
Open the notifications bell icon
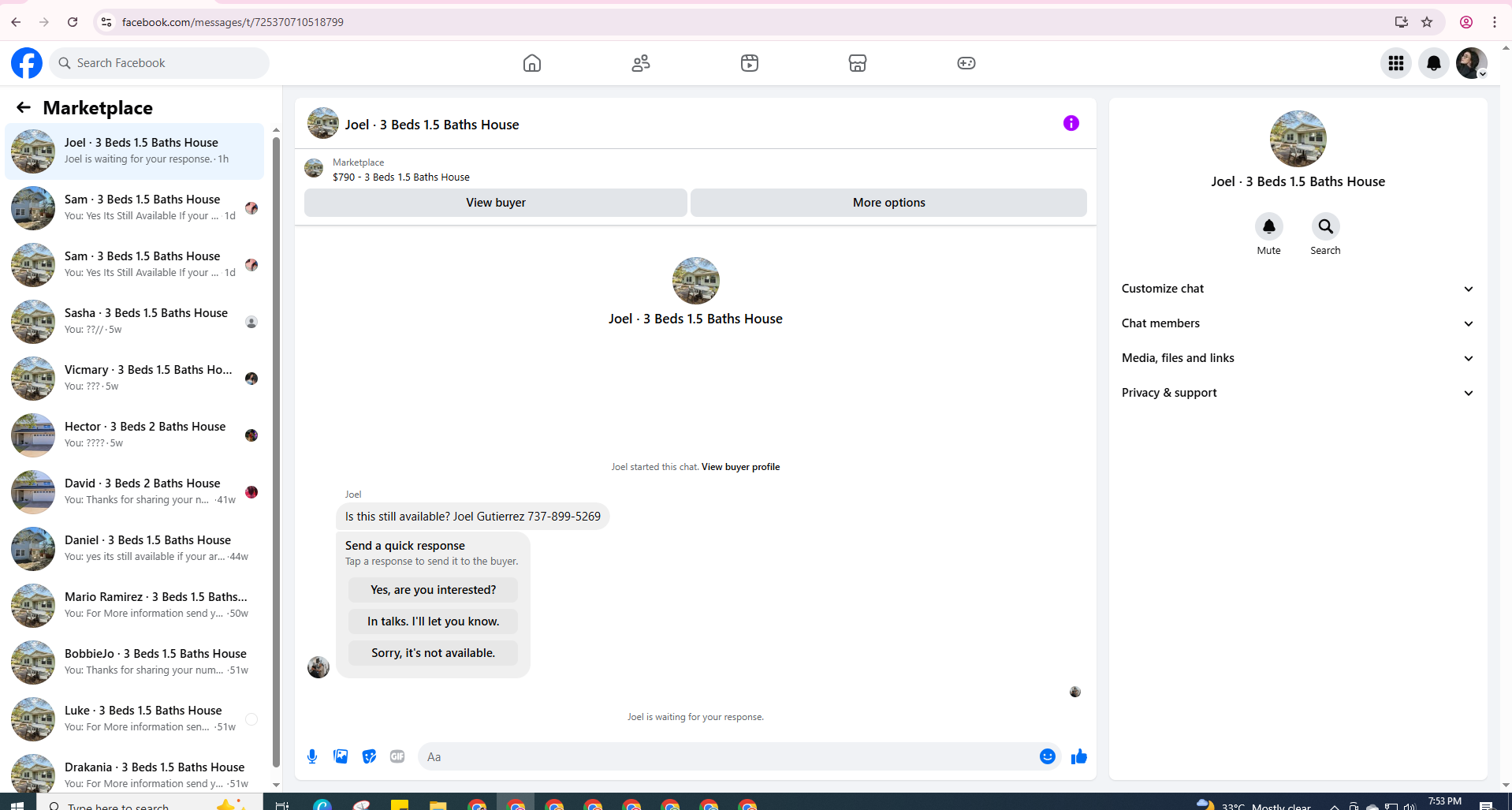click(1434, 63)
